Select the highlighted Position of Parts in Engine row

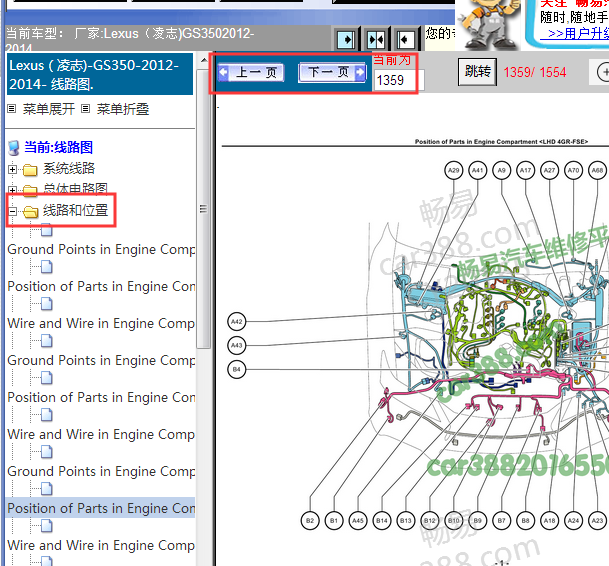[x=101, y=508]
